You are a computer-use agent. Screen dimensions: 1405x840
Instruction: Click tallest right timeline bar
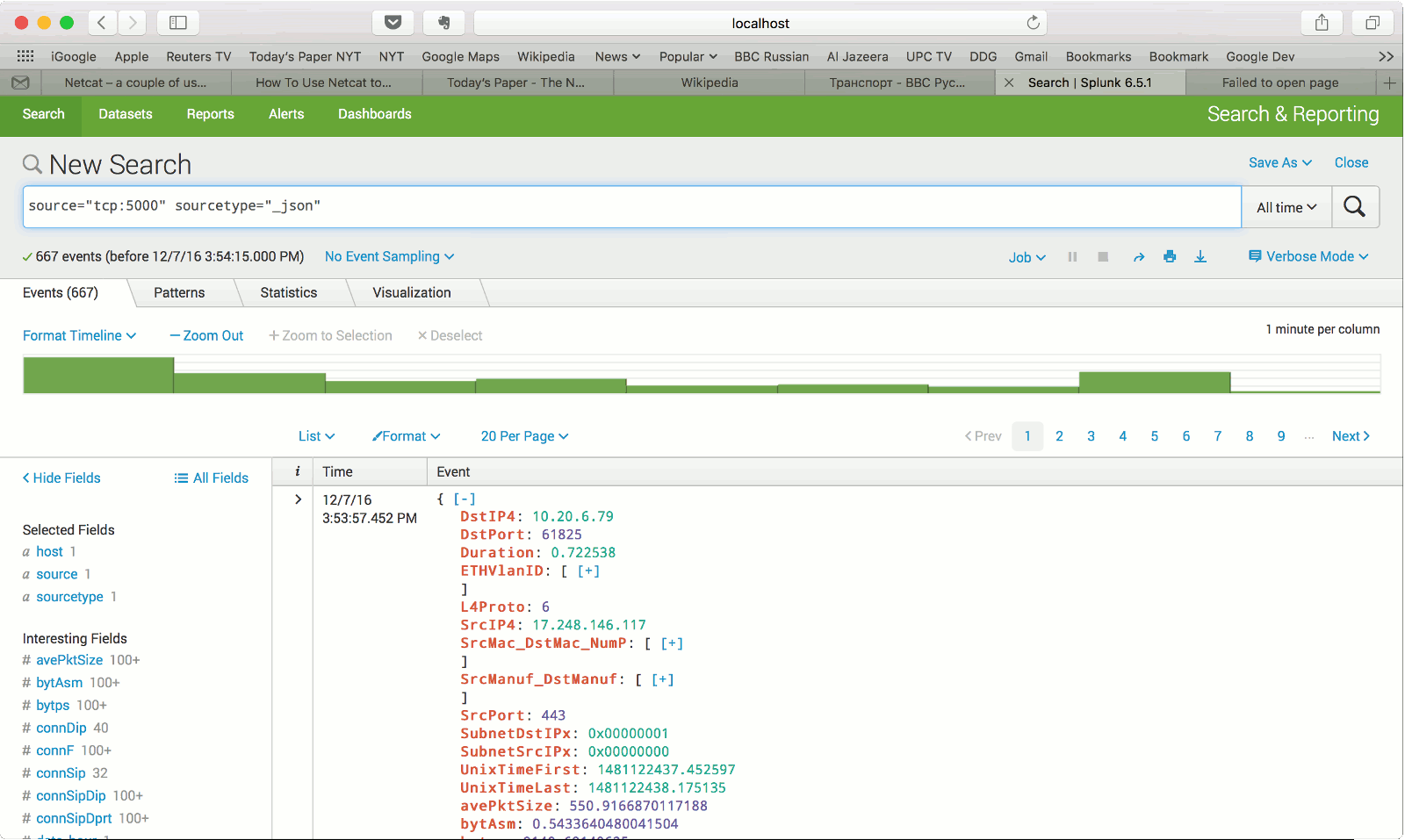[1155, 383]
